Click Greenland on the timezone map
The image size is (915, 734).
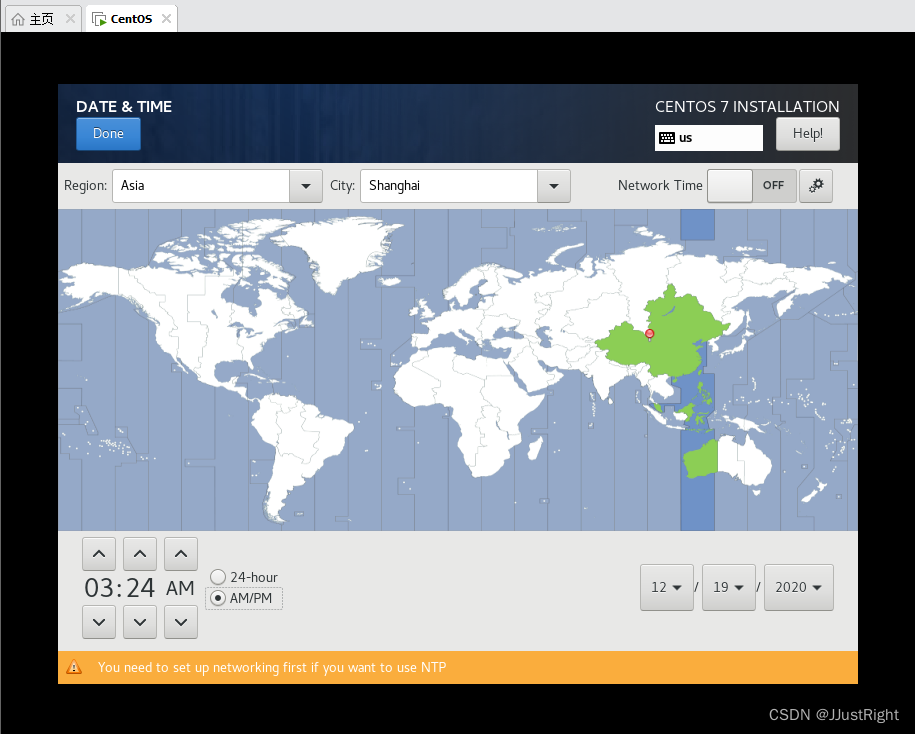338,251
